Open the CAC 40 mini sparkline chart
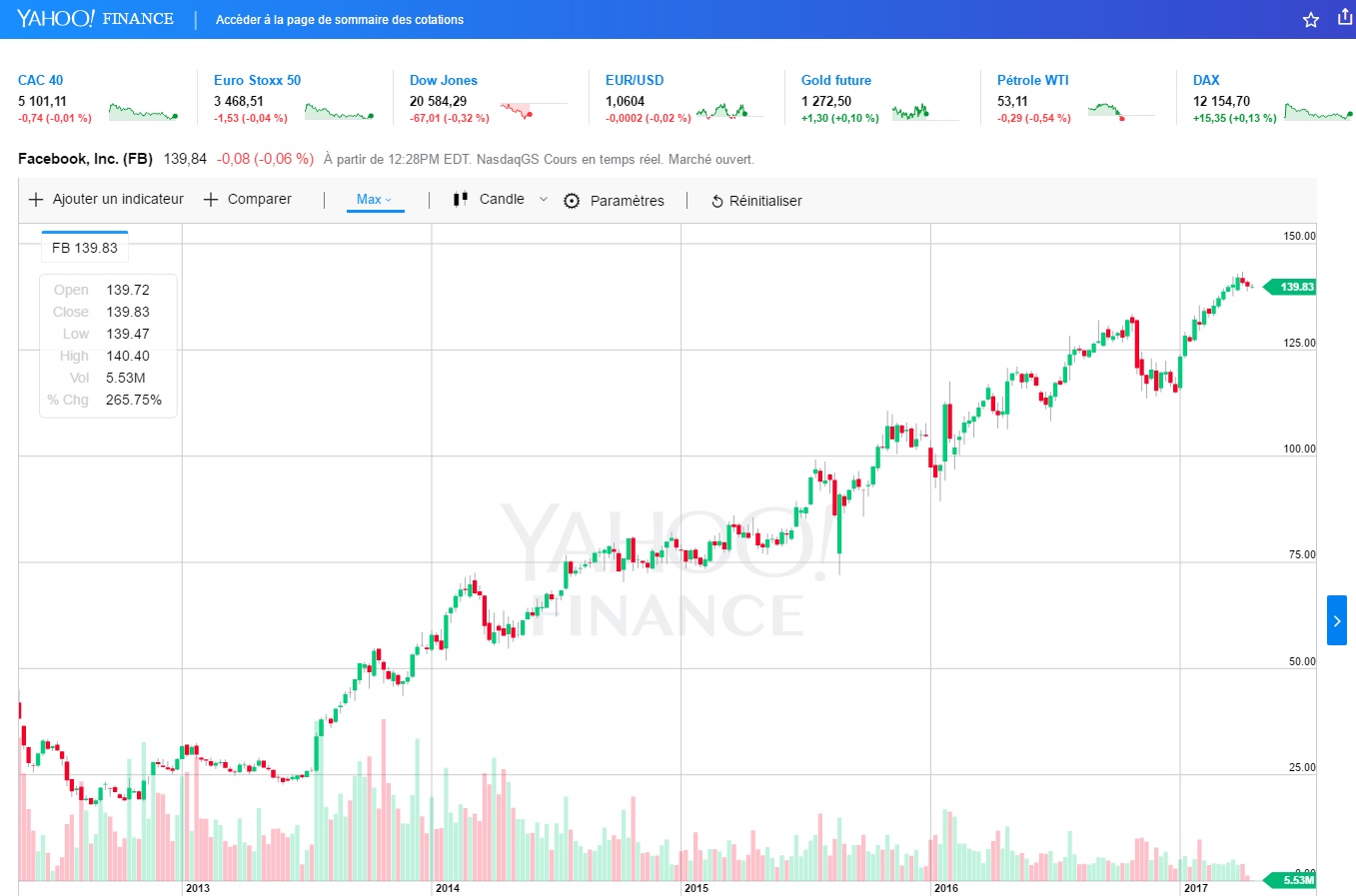1356x896 pixels. (144, 111)
